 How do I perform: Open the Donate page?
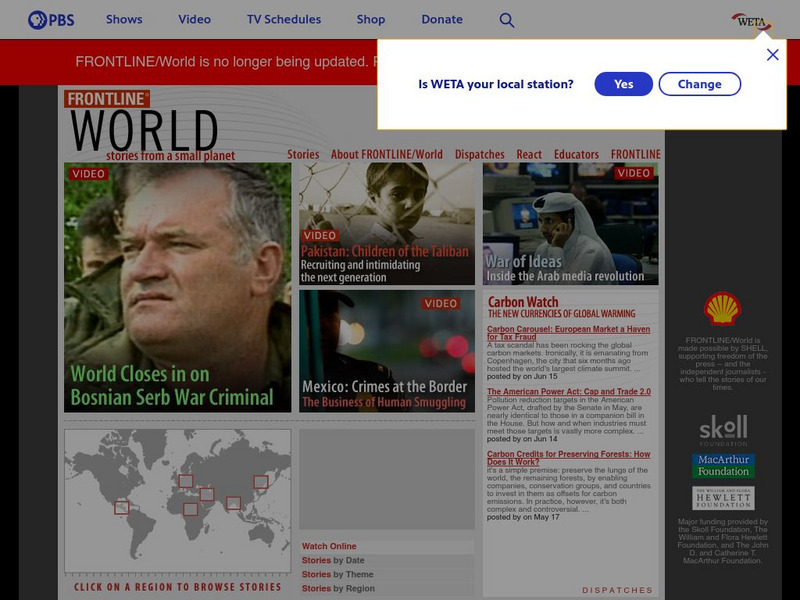tap(441, 18)
